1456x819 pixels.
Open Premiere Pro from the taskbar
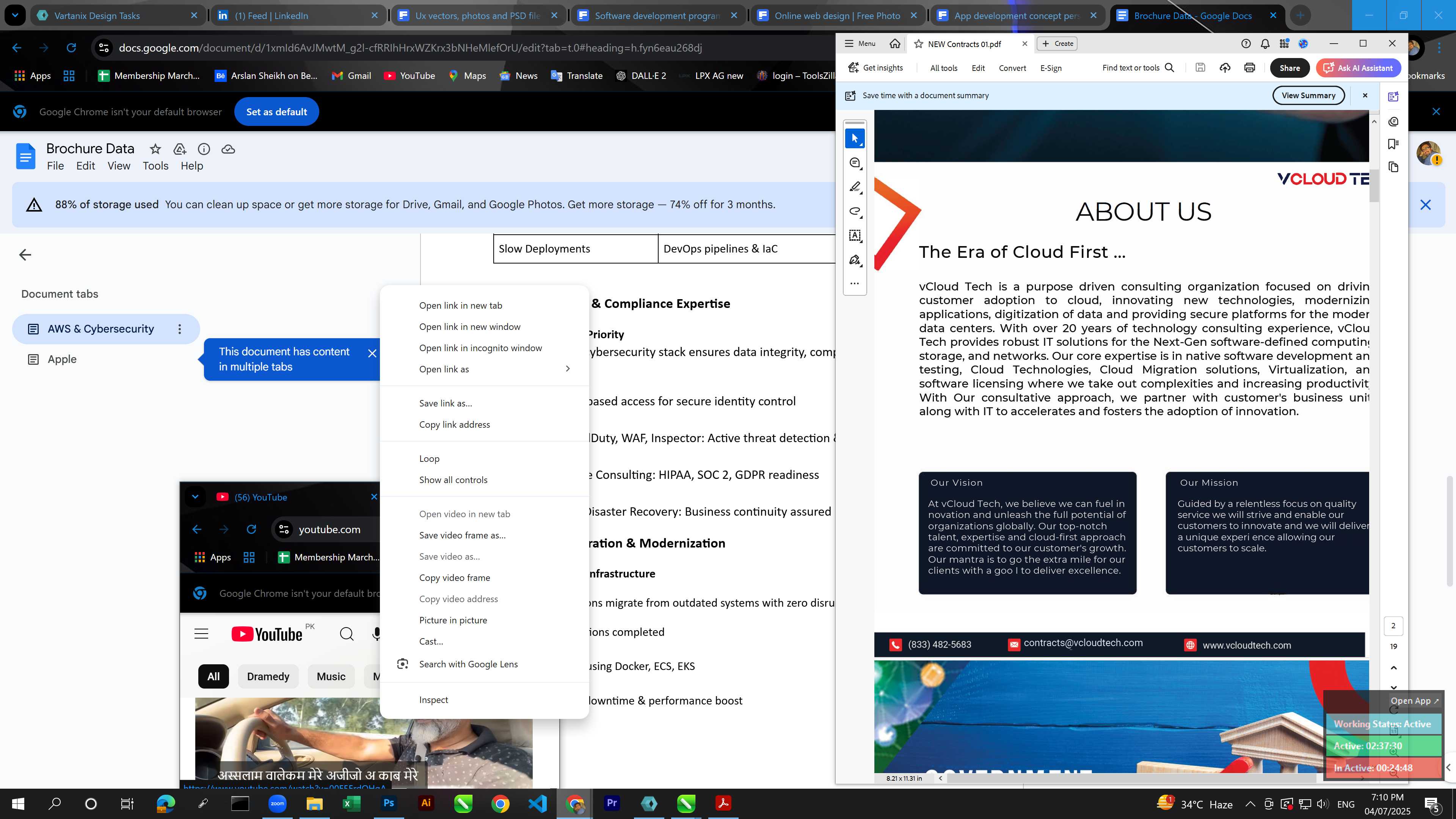[612, 803]
